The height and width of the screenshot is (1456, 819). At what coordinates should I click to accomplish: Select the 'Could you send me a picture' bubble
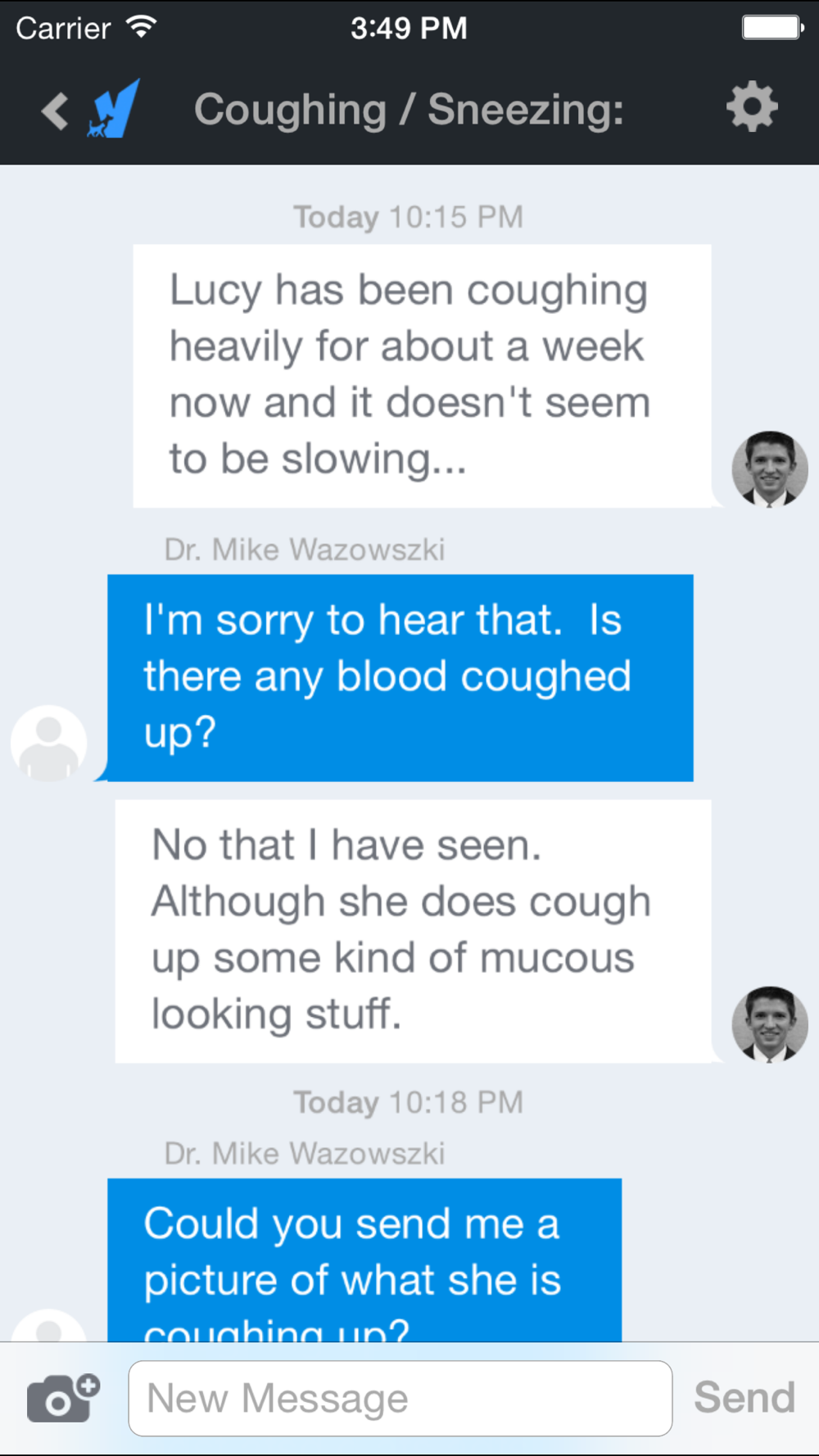click(364, 1260)
